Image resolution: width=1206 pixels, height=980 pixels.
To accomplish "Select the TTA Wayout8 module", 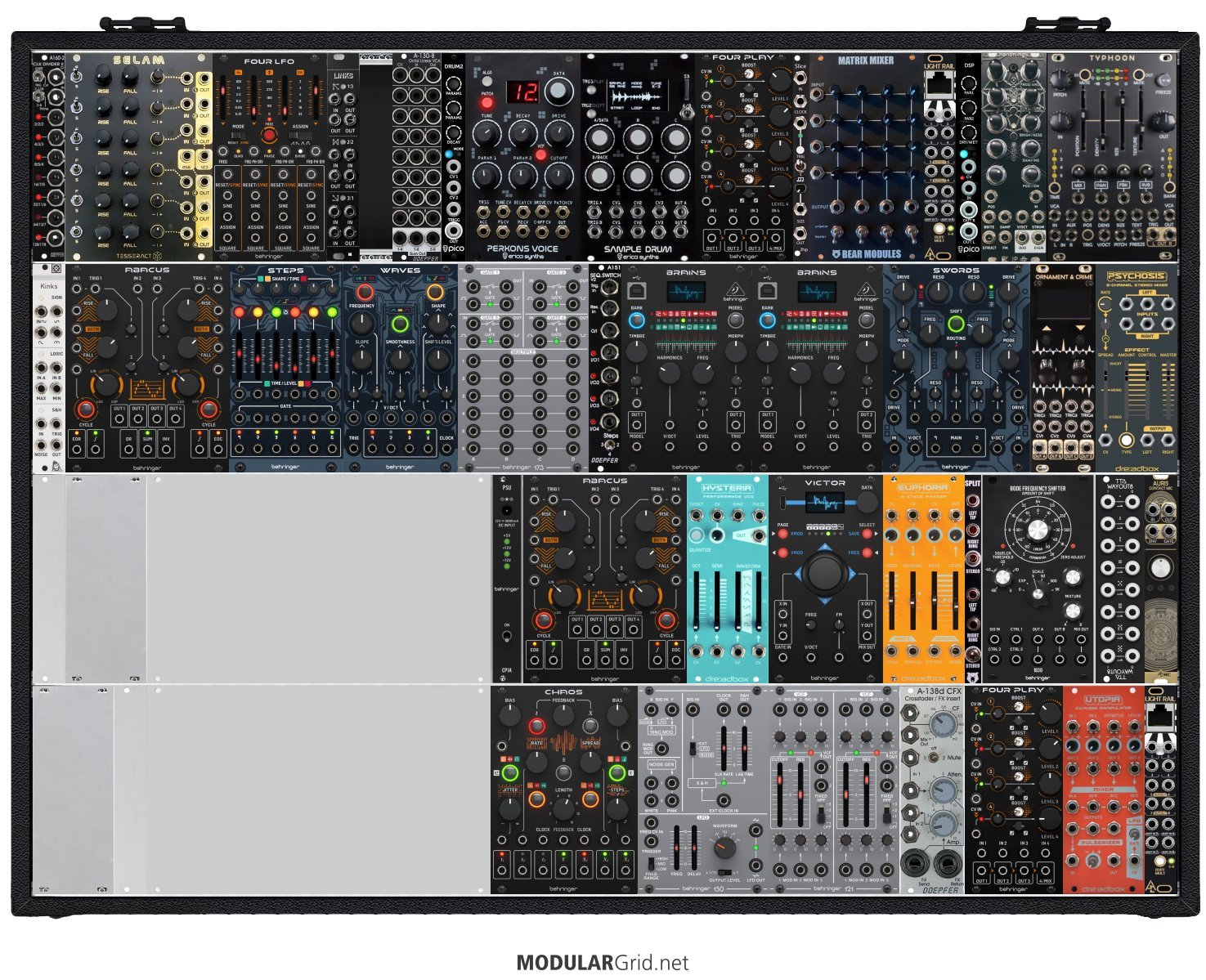I will point(1120,579).
